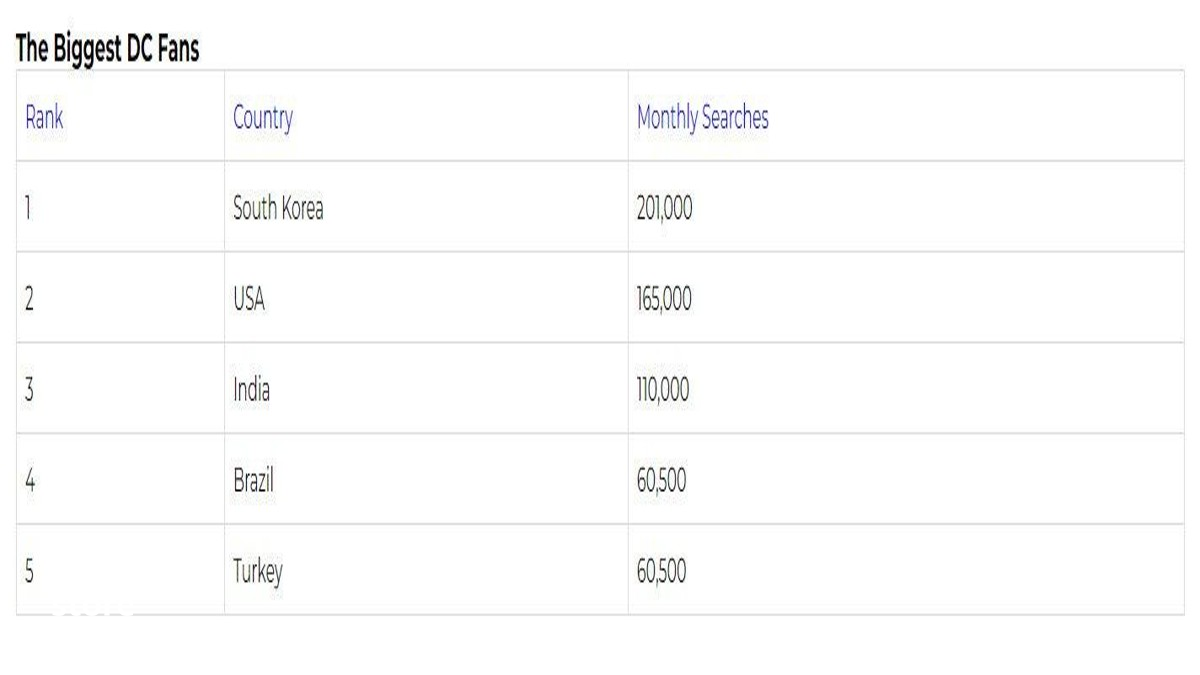Sort by the Country column header

coord(263,118)
